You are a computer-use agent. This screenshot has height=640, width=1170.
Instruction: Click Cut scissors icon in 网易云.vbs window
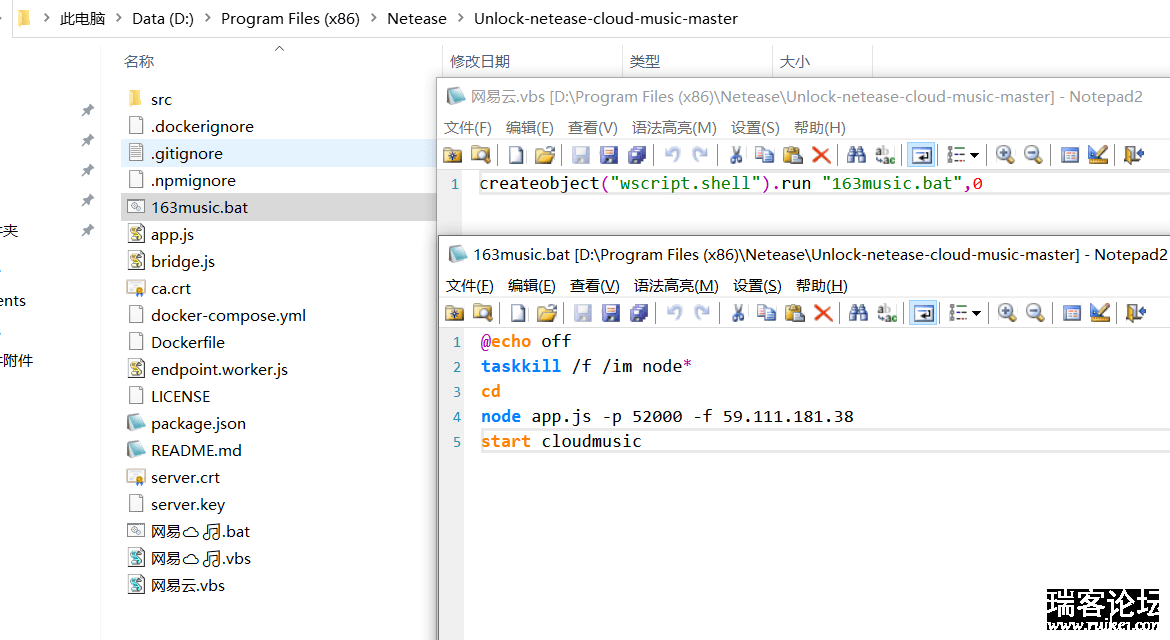[736, 155]
